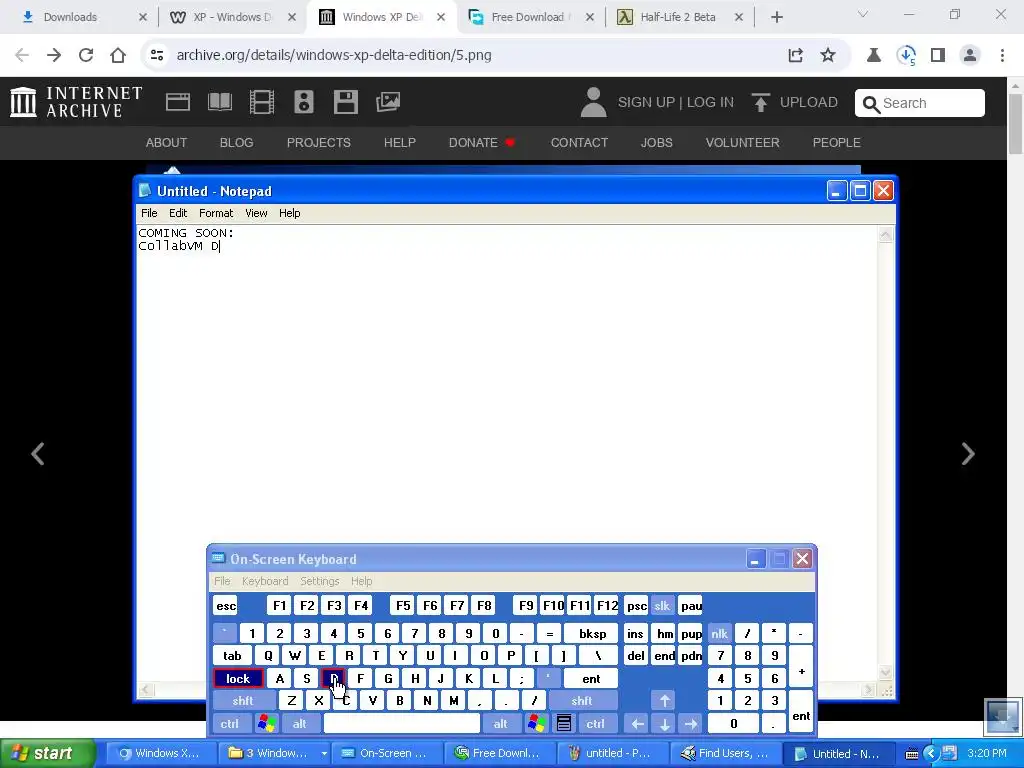
Task: Go back in browser history
Action: [22, 55]
